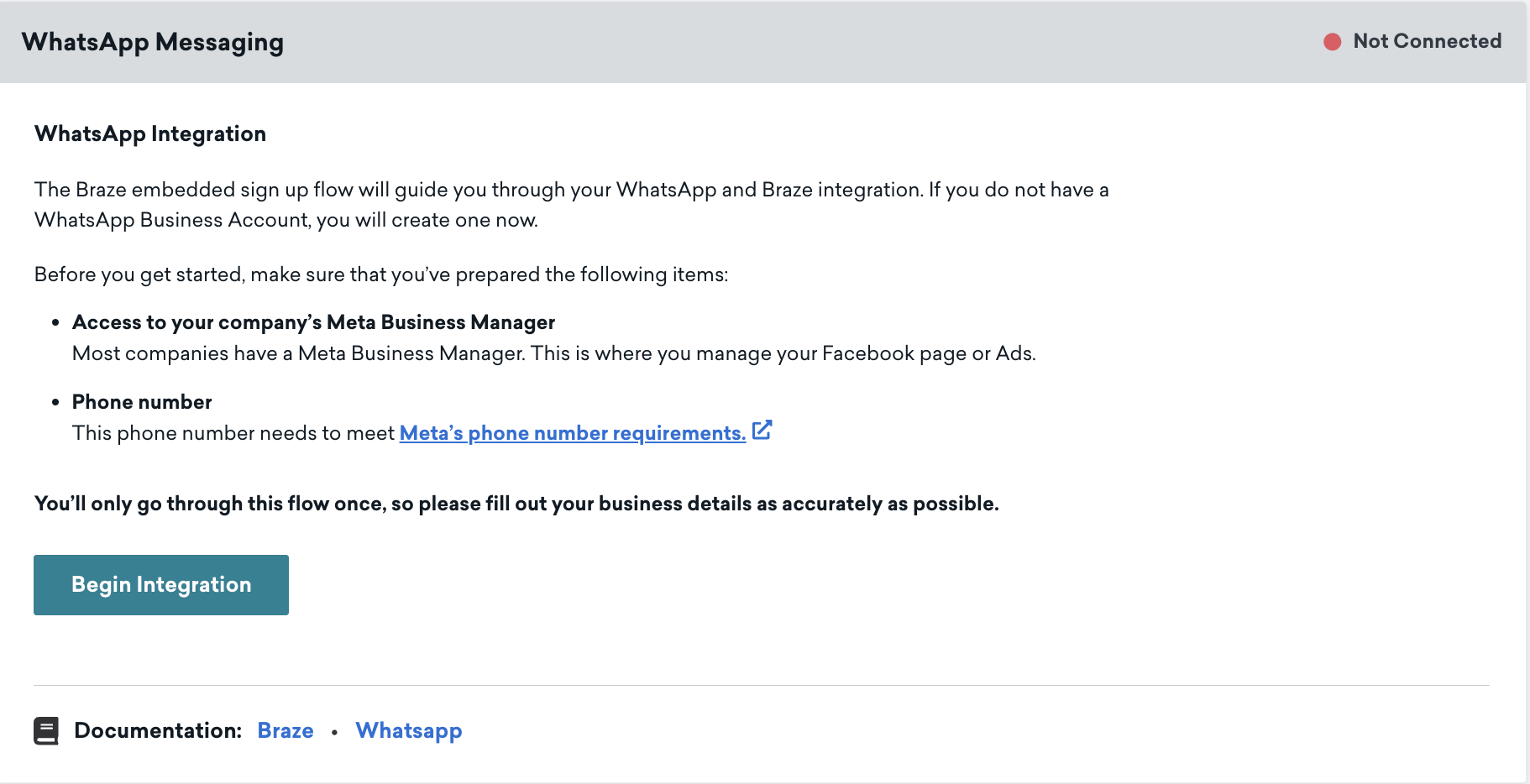1530x784 pixels.
Task: Select the Not Connected status label
Action: pyautogui.click(x=1427, y=41)
